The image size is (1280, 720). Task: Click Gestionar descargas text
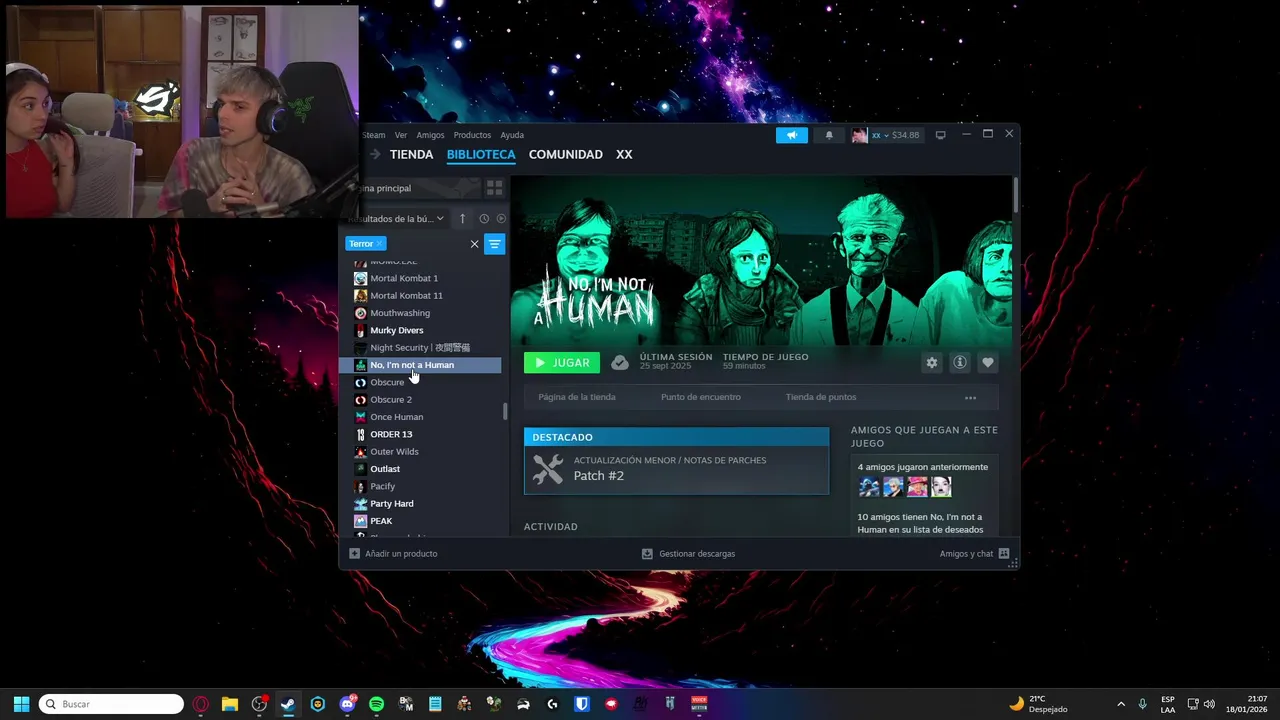(x=697, y=553)
